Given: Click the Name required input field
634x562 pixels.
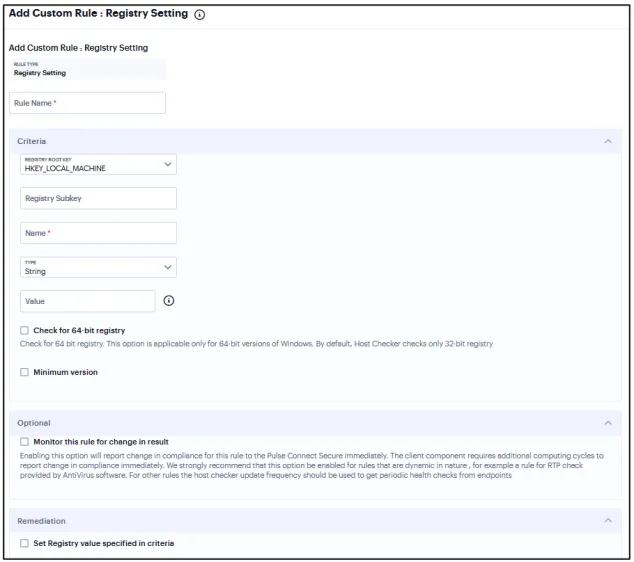Looking at the screenshot, I should [x=98, y=233].
